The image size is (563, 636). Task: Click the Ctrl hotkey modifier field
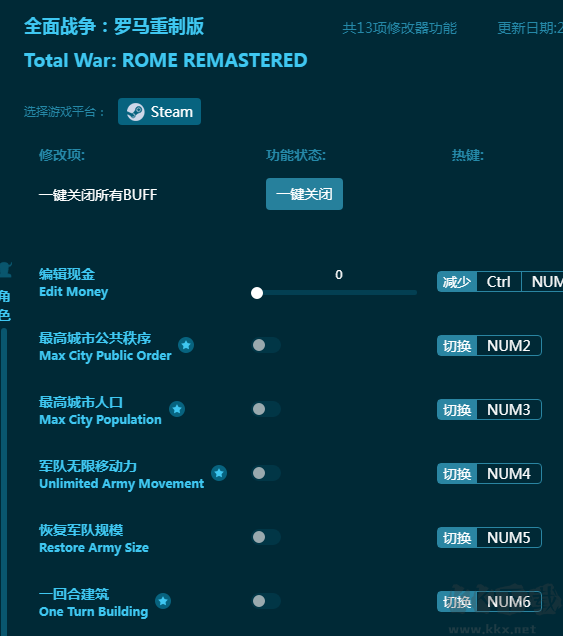click(499, 281)
